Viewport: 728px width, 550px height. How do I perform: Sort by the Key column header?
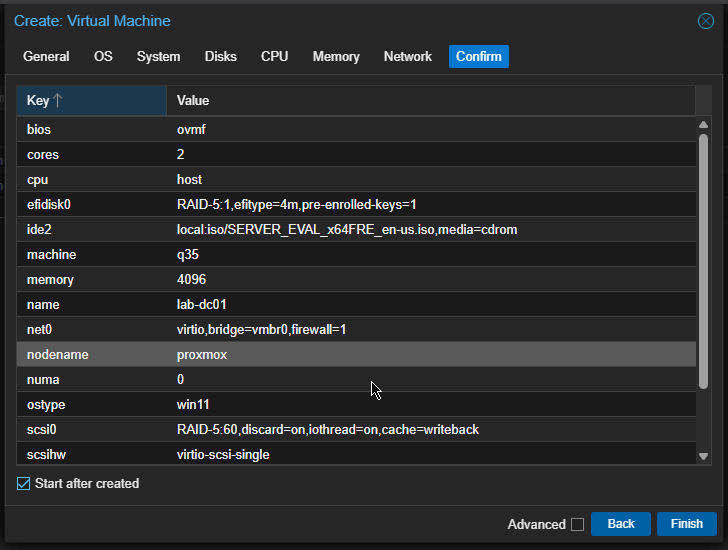91,100
